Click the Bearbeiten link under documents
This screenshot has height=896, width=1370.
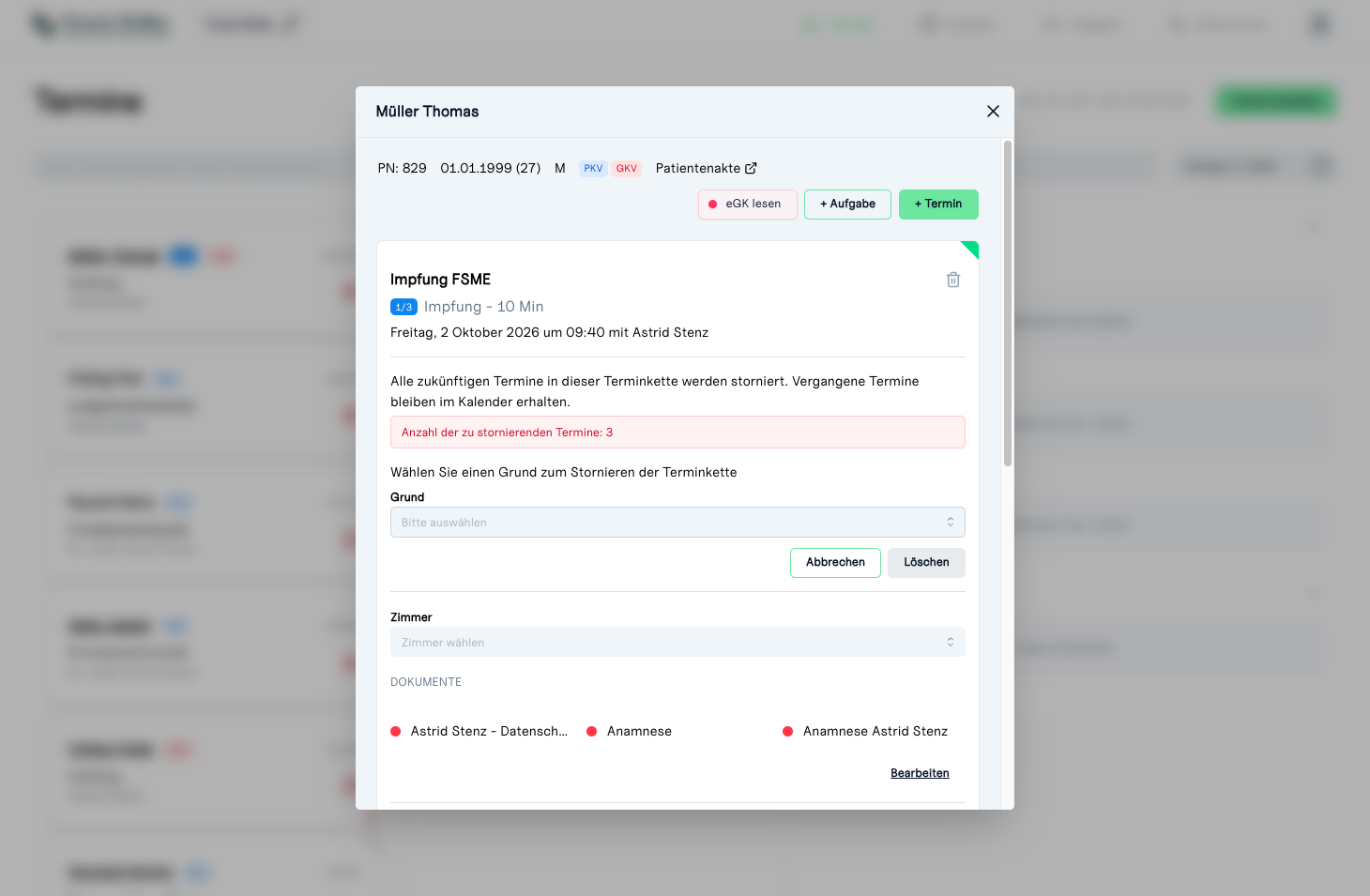920,773
